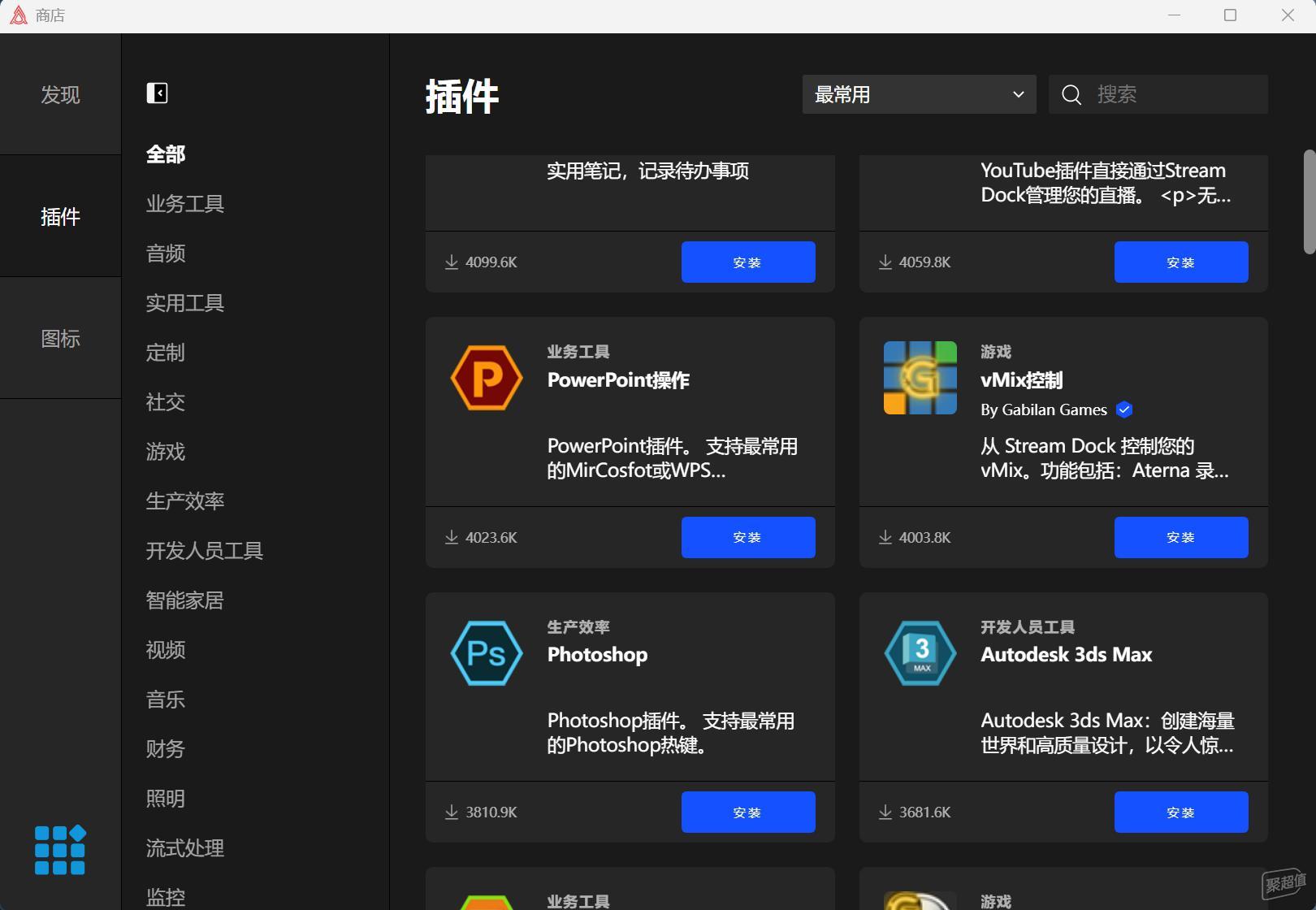The height and width of the screenshot is (910, 1316).
Task: Click 开发人员工具 label on 3ds Max card
Action: (x=1028, y=627)
